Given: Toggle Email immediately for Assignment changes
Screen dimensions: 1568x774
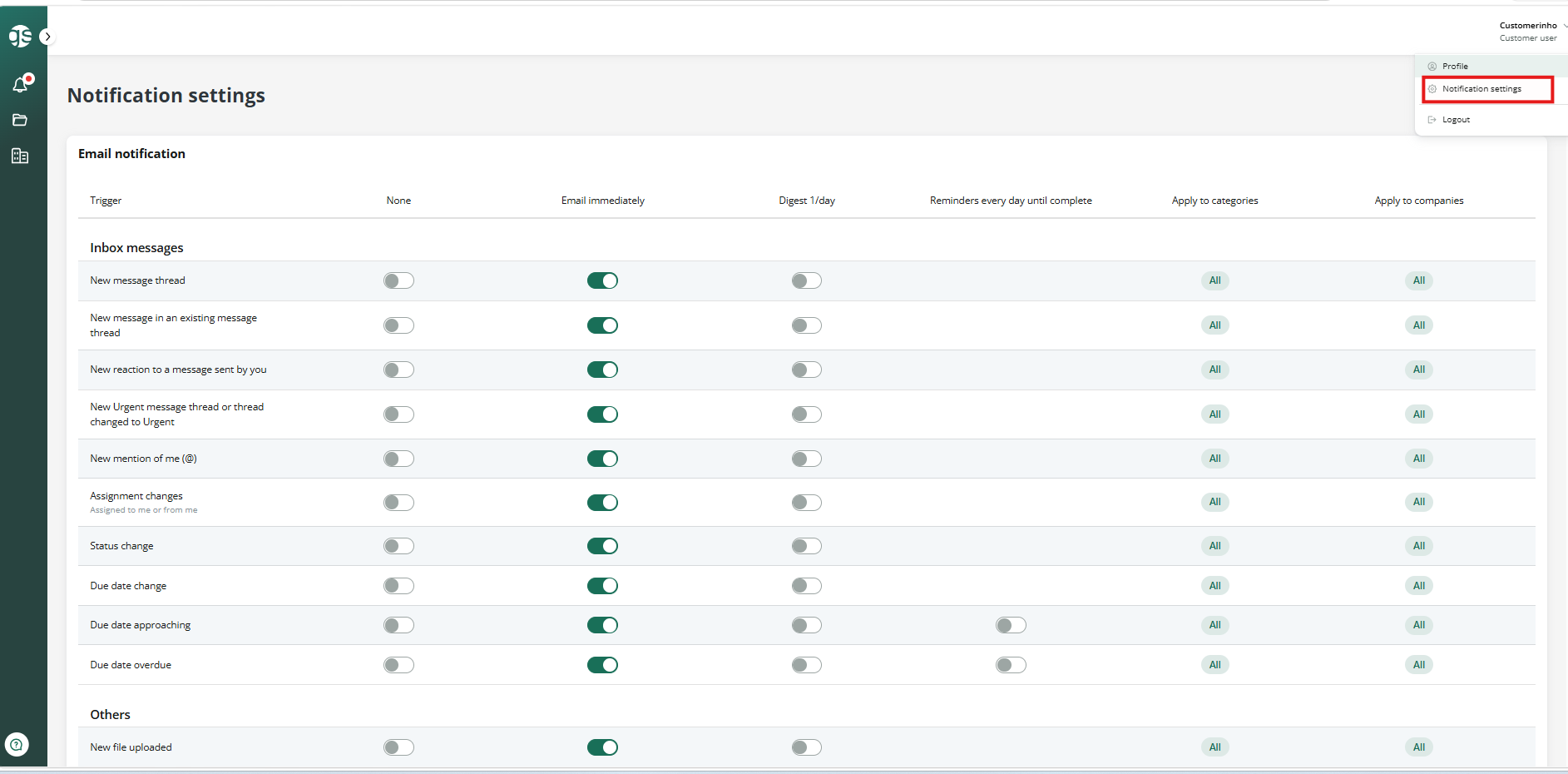Looking at the screenshot, I should point(602,503).
